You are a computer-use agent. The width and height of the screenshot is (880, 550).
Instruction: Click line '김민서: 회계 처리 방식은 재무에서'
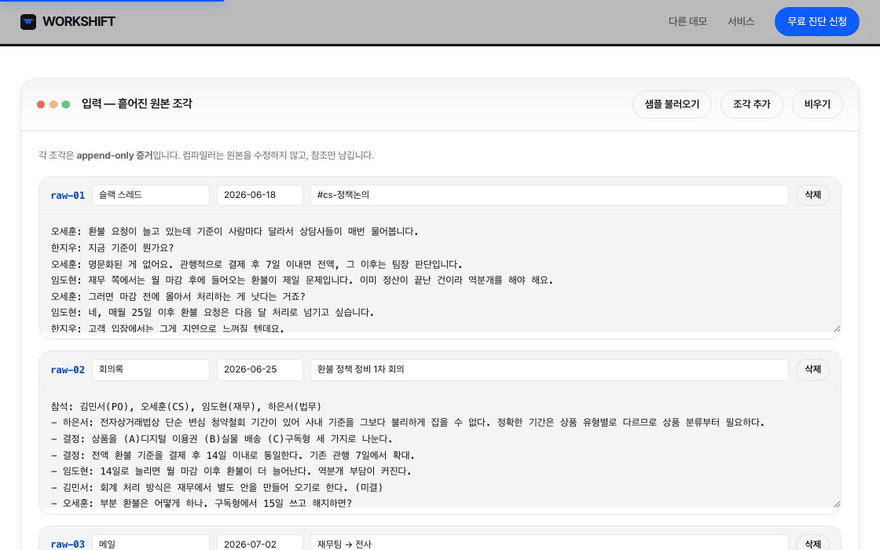[x=217, y=487]
